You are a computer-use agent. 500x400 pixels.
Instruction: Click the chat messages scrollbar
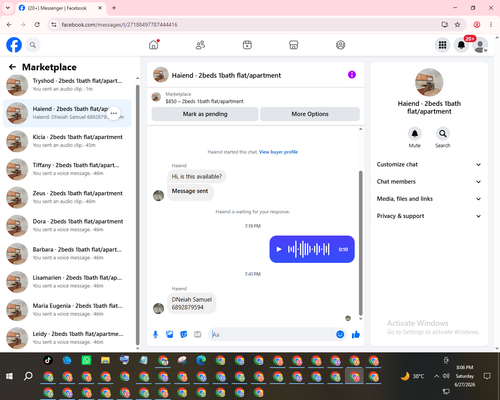point(360,243)
